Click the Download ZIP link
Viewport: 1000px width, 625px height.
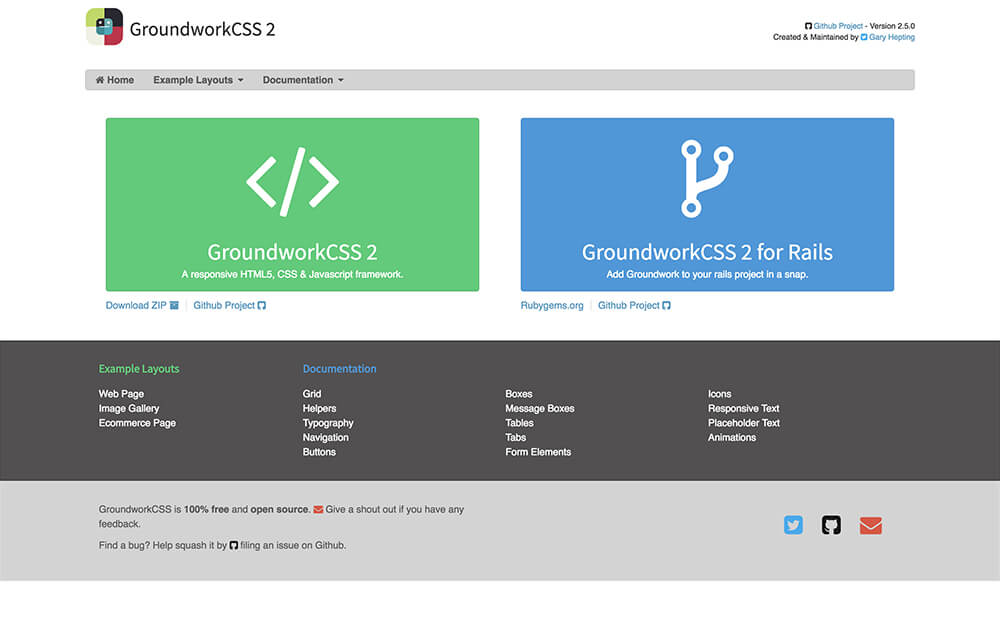click(136, 305)
